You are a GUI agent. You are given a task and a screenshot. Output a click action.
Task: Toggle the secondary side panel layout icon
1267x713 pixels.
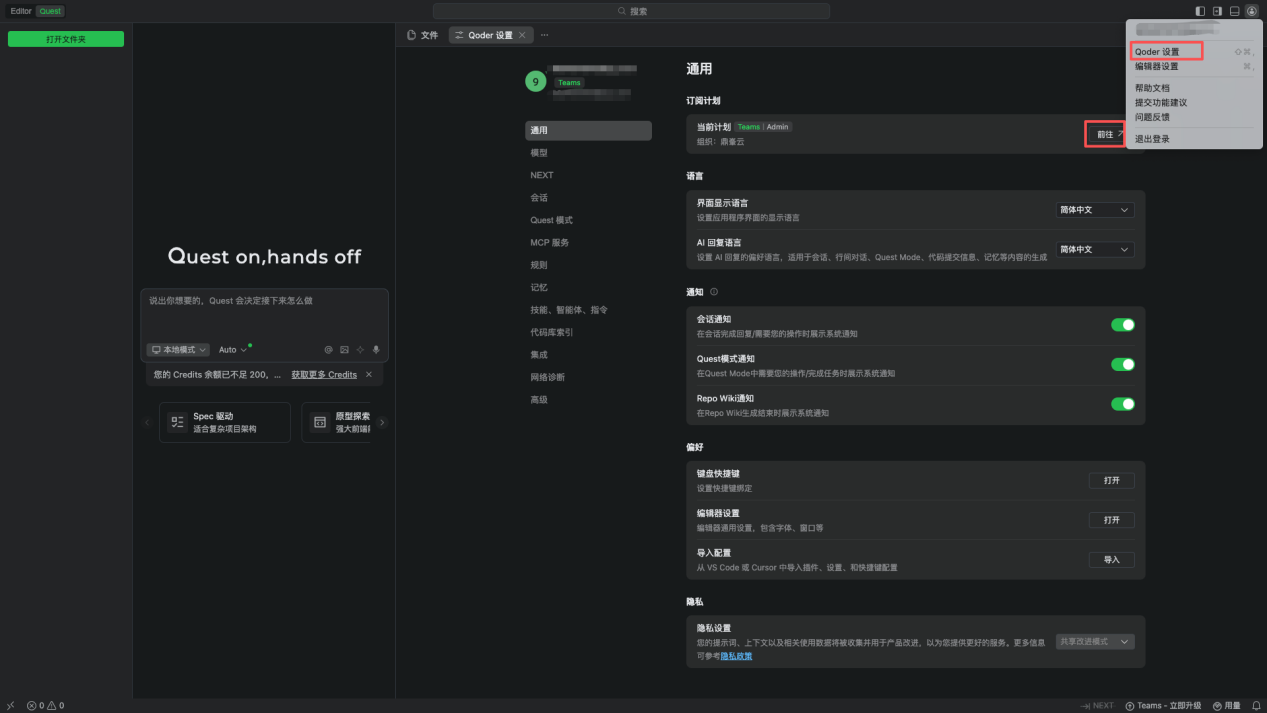click(1217, 11)
